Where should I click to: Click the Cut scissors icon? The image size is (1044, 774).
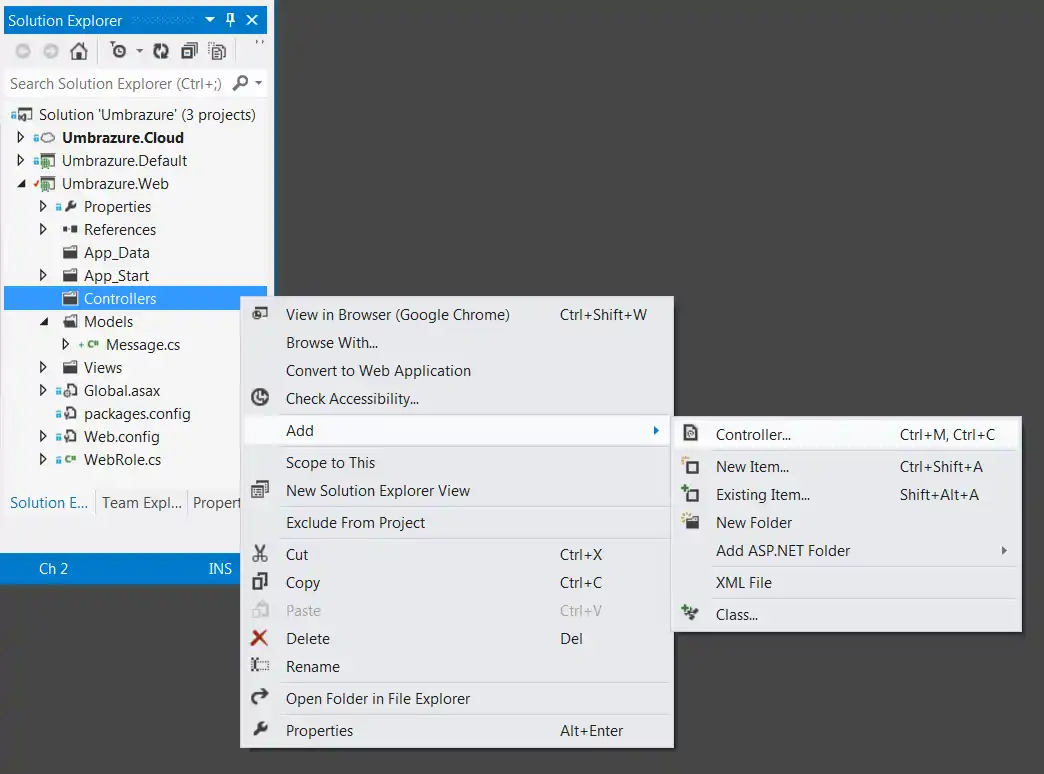point(260,554)
